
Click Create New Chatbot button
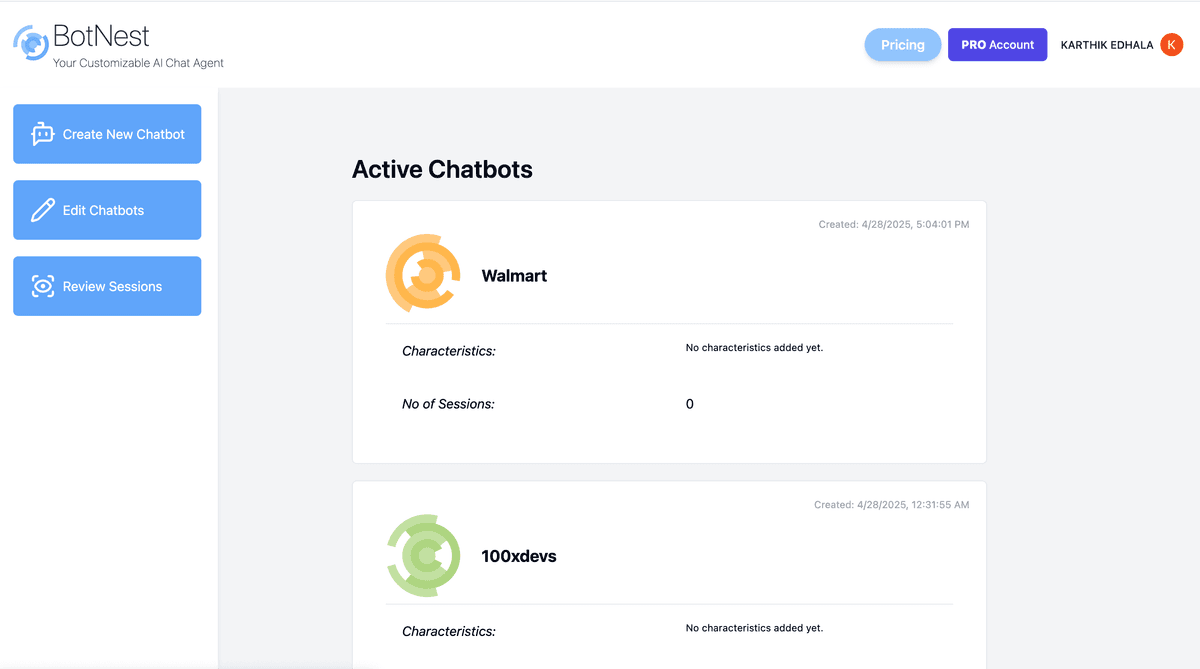click(x=107, y=134)
